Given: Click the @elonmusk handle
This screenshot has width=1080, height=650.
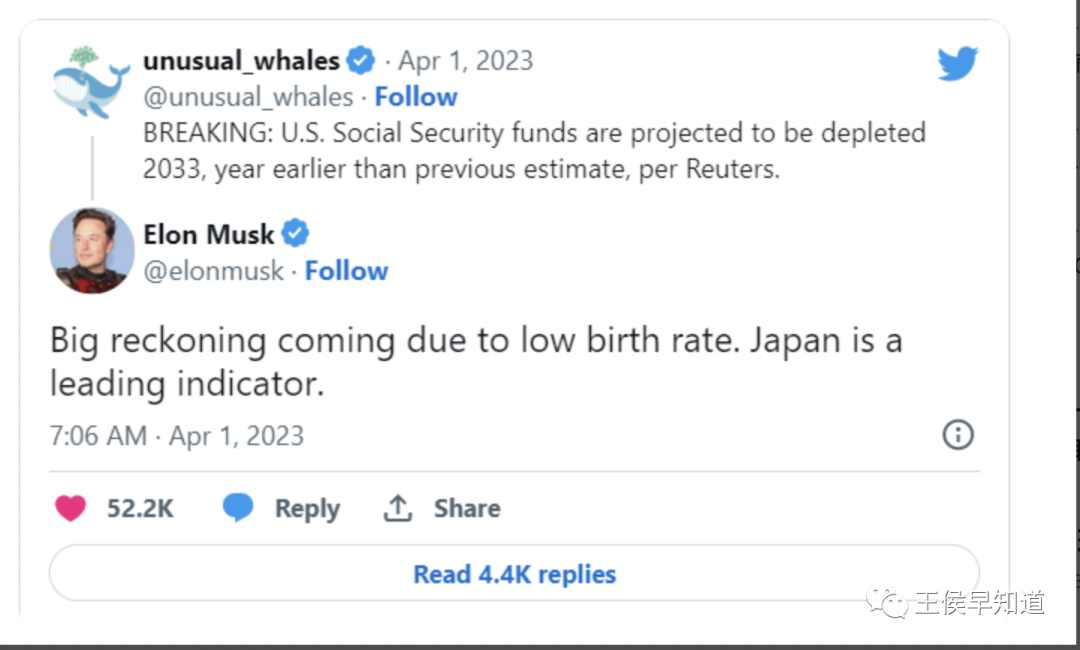Looking at the screenshot, I should click(x=214, y=271).
